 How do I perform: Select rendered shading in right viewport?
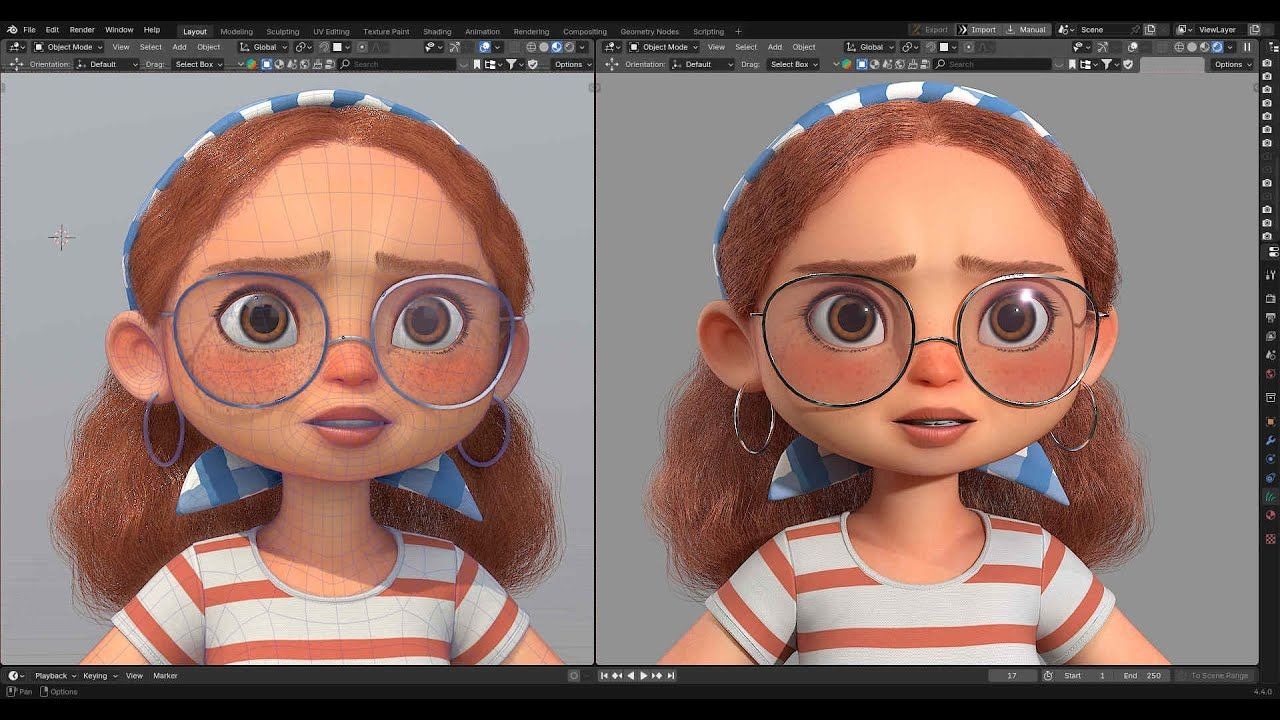[1217, 47]
